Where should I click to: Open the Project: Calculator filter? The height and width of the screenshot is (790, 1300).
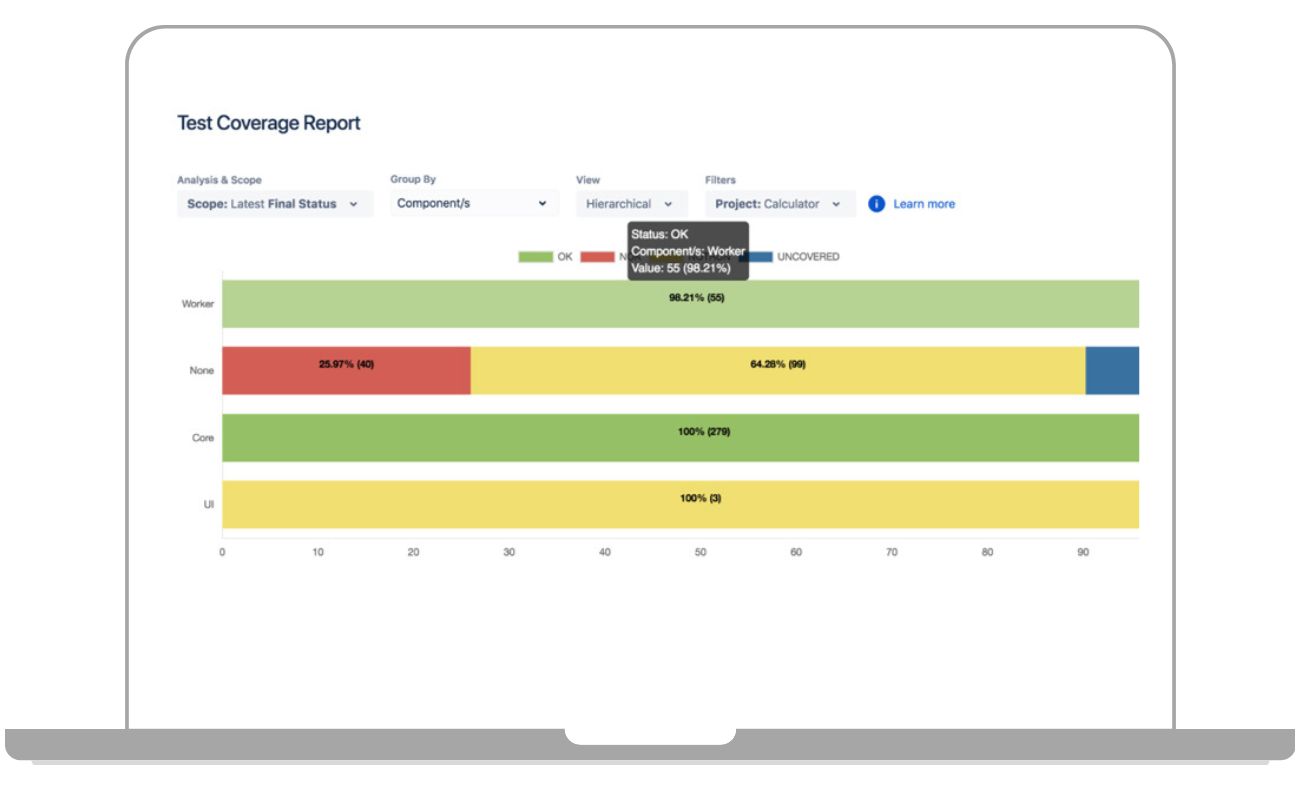point(779,204)
